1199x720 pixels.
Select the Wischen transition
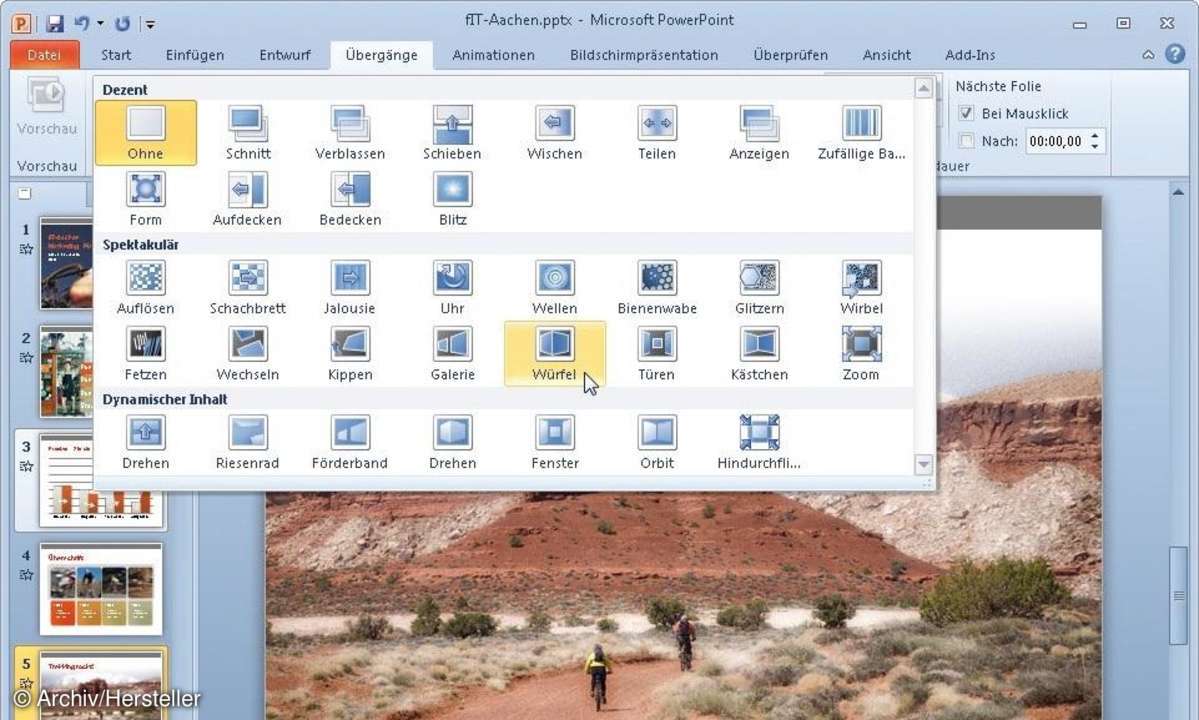(555, 133)
